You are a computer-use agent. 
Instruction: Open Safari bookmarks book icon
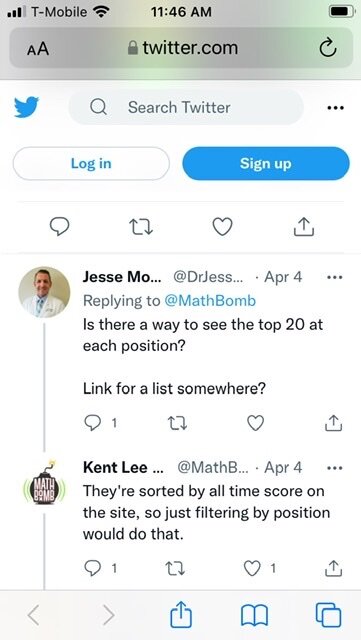(x=254, y=616)
